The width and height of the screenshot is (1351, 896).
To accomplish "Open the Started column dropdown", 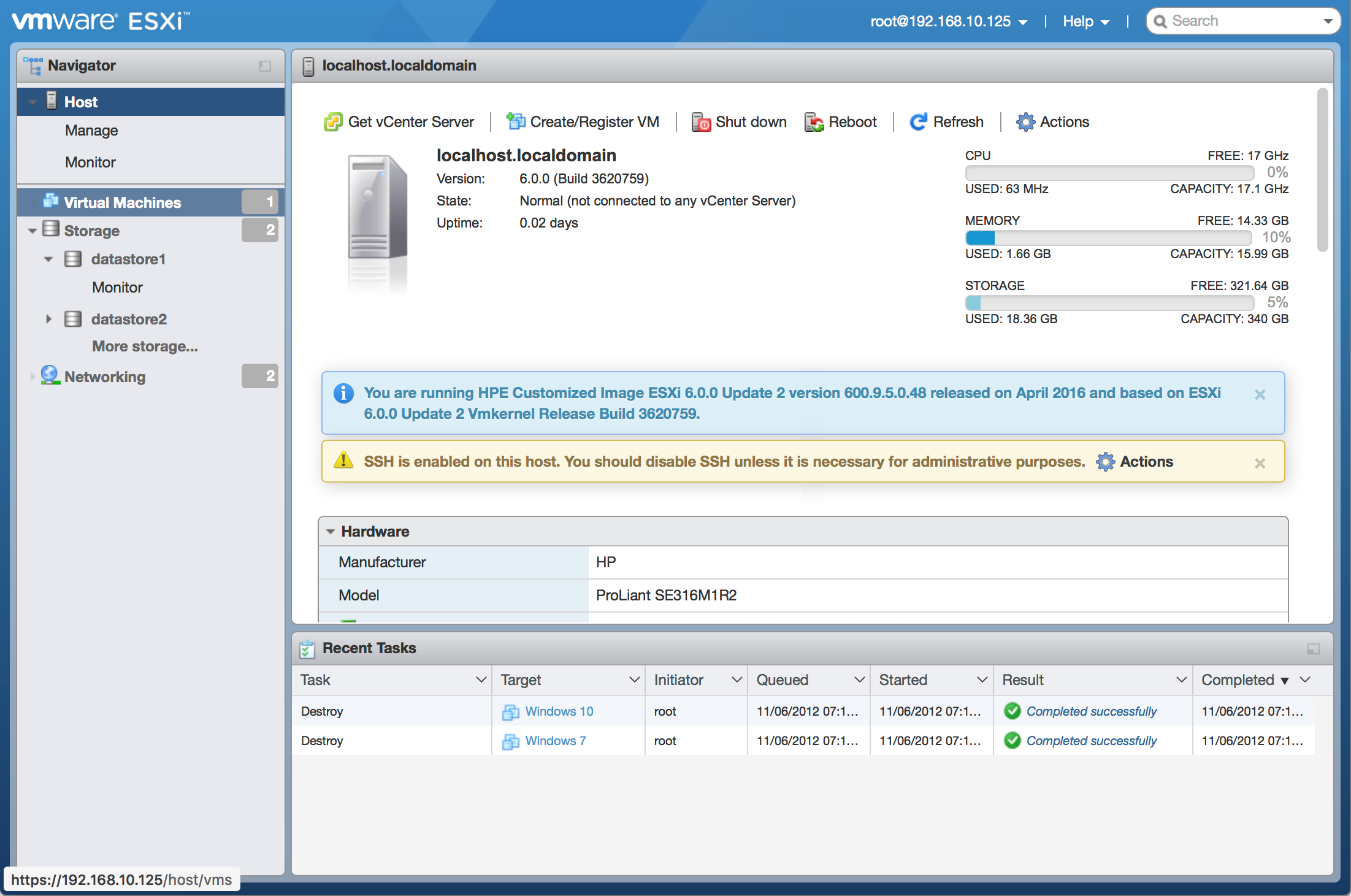I will tap(982, 680).
